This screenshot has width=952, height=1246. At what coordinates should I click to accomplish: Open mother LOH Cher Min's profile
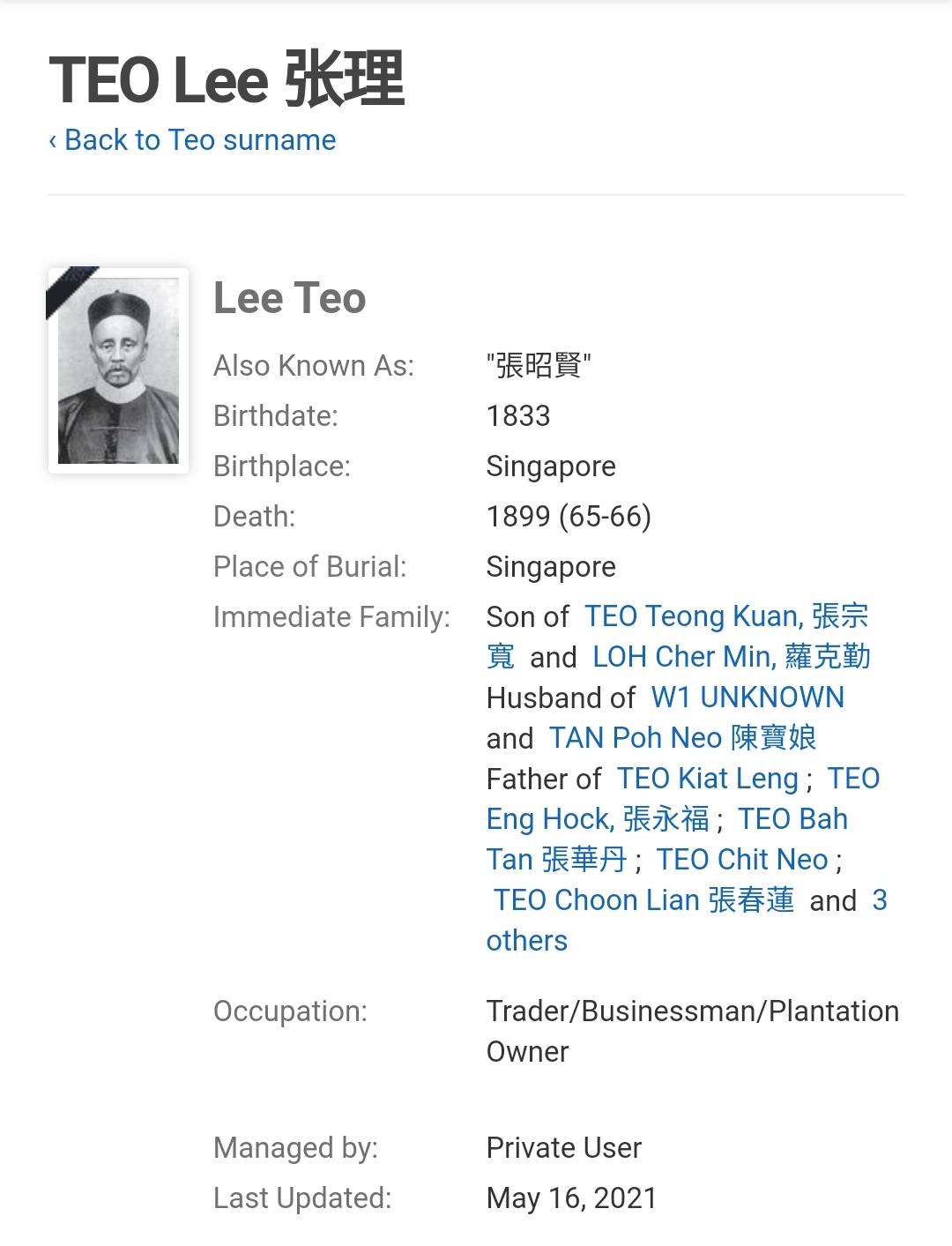coord(731,657)
